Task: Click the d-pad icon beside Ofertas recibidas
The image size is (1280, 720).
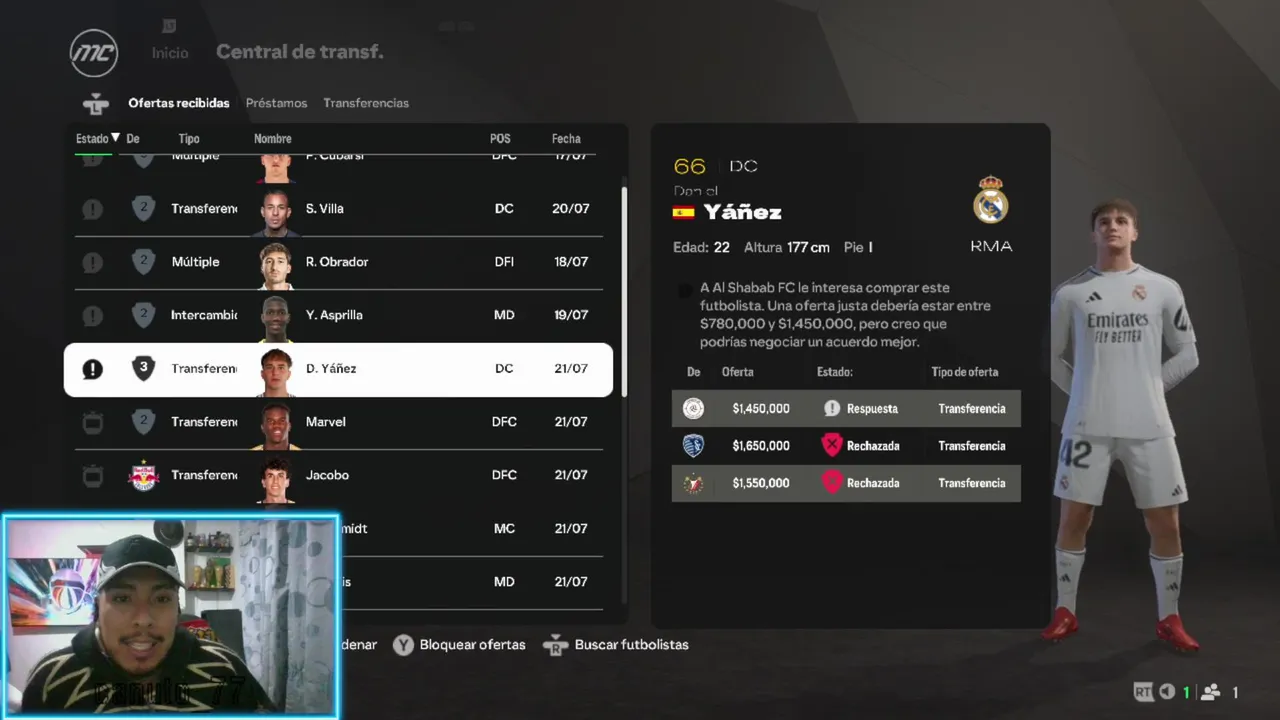Action: click(95, 103)
